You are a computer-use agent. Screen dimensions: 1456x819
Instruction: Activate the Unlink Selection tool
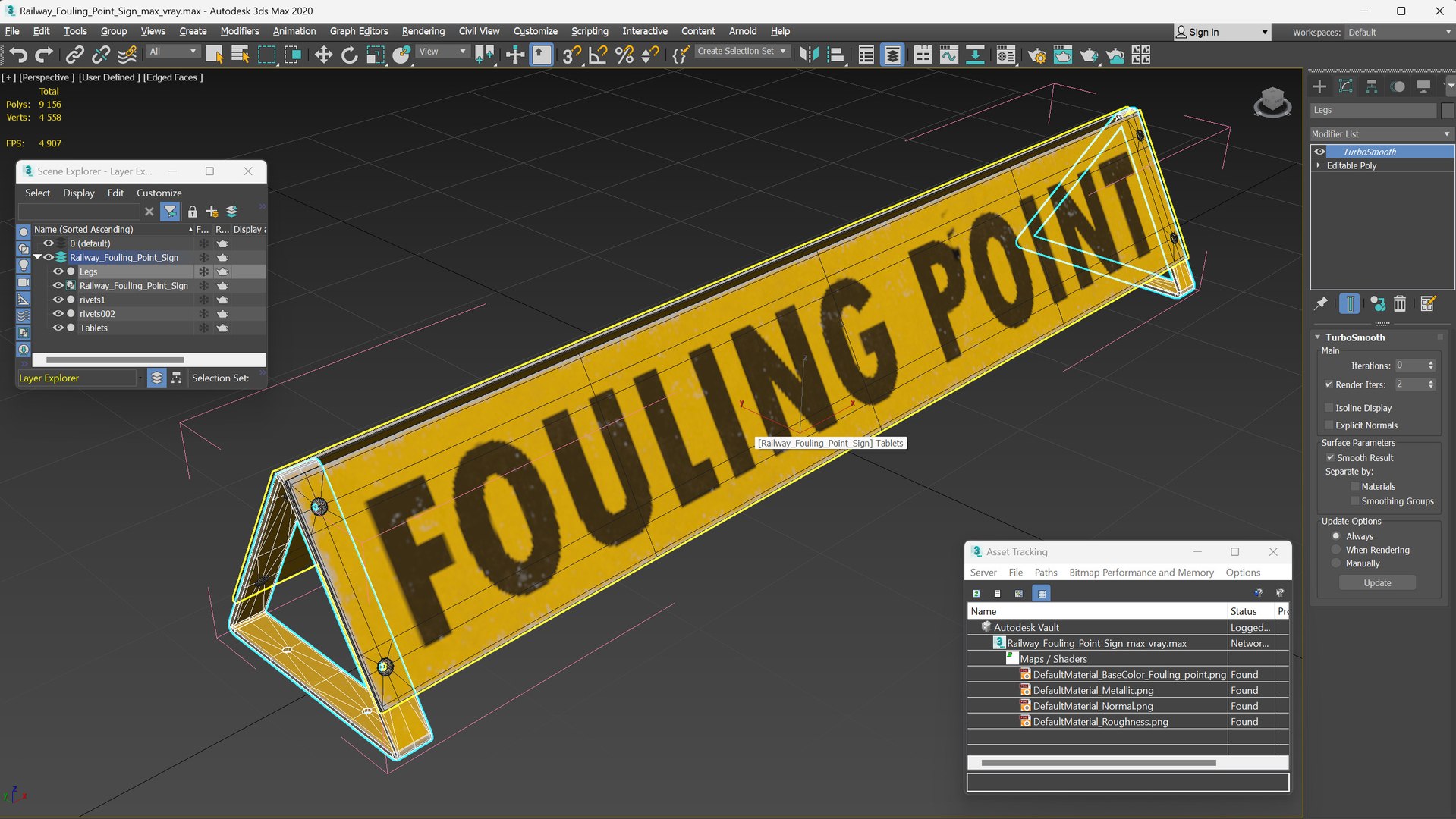tap(100, 54)
